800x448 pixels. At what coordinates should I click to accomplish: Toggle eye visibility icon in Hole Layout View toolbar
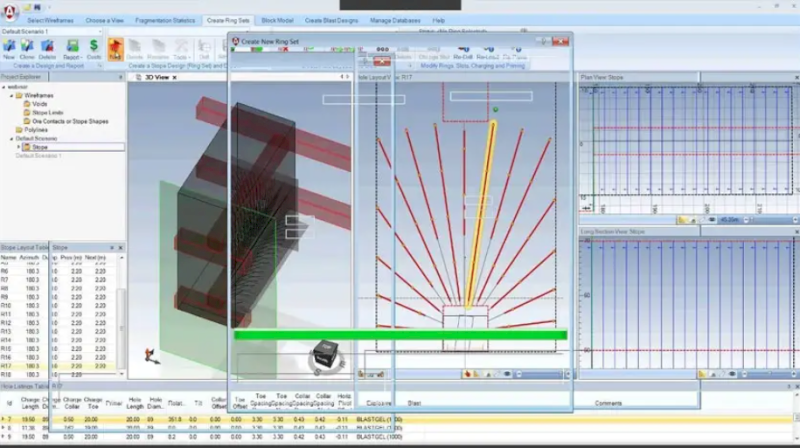pyautogui.click(x=507, y=374)
